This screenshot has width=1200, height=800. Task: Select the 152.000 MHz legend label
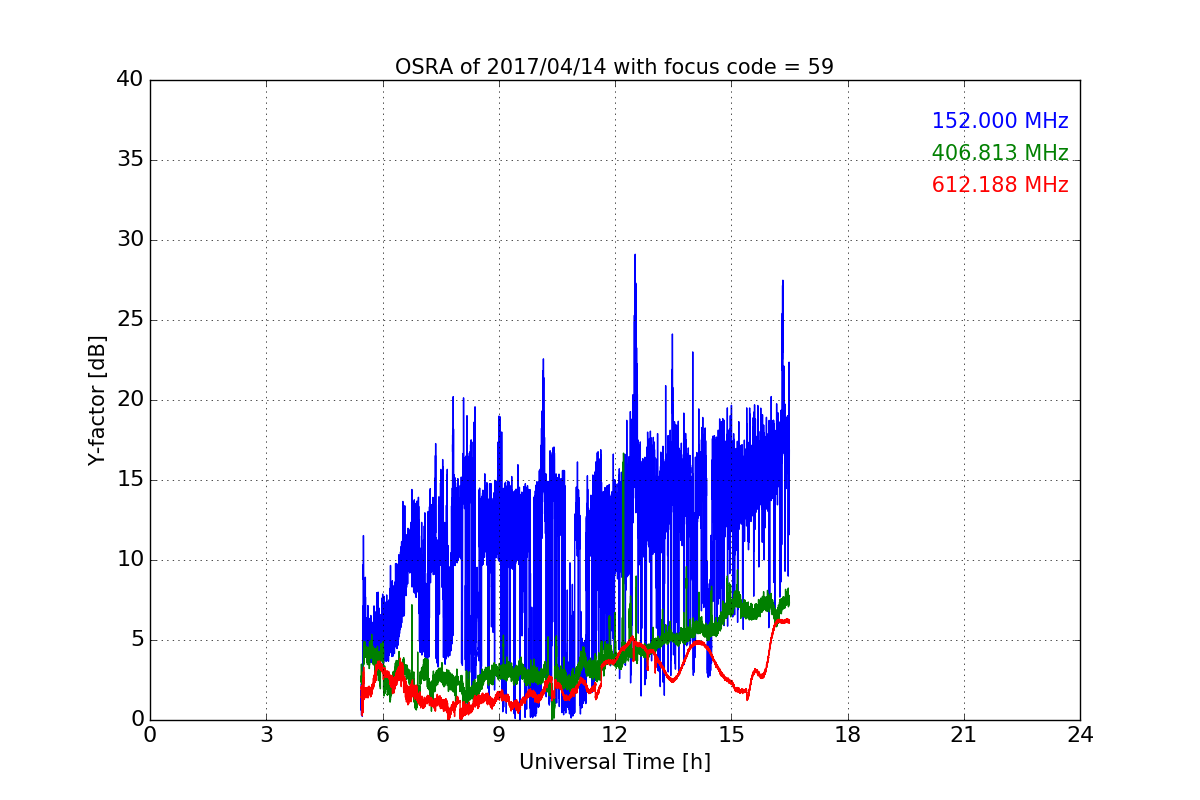point(1000,121)
